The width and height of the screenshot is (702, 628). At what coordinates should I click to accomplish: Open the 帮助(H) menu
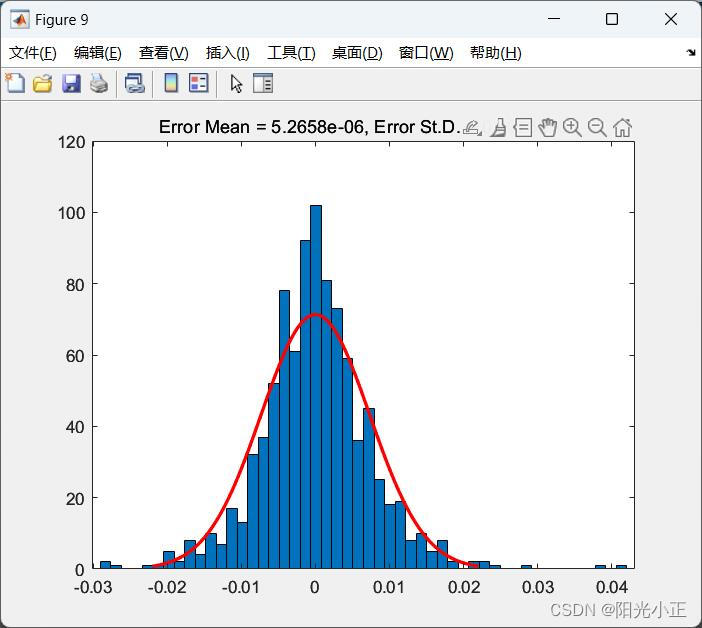496,53
